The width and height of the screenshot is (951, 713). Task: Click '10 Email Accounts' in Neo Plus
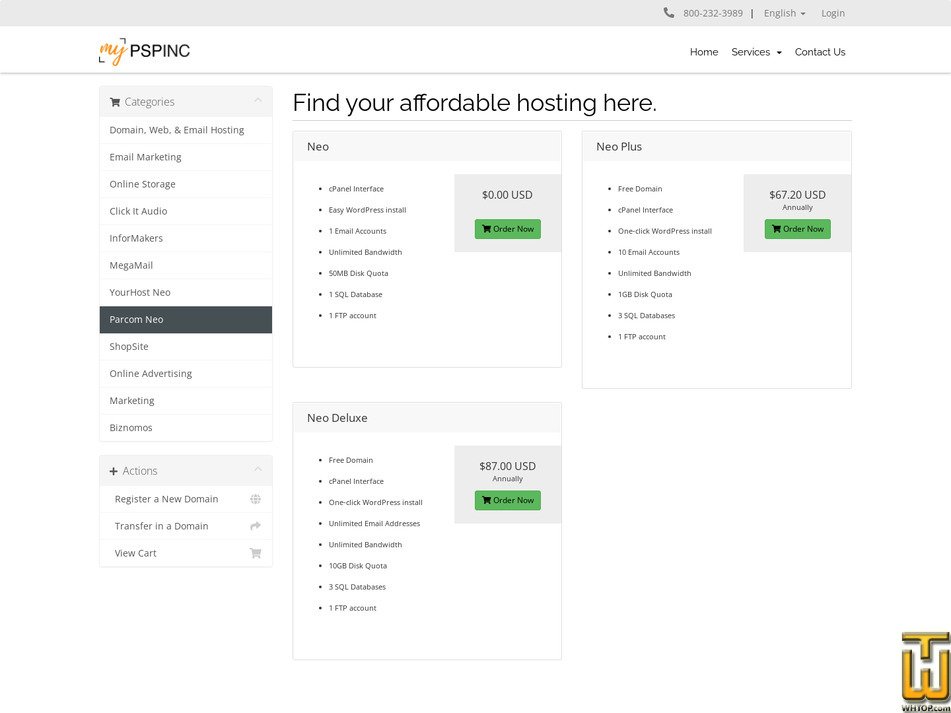tap(648, 252)
